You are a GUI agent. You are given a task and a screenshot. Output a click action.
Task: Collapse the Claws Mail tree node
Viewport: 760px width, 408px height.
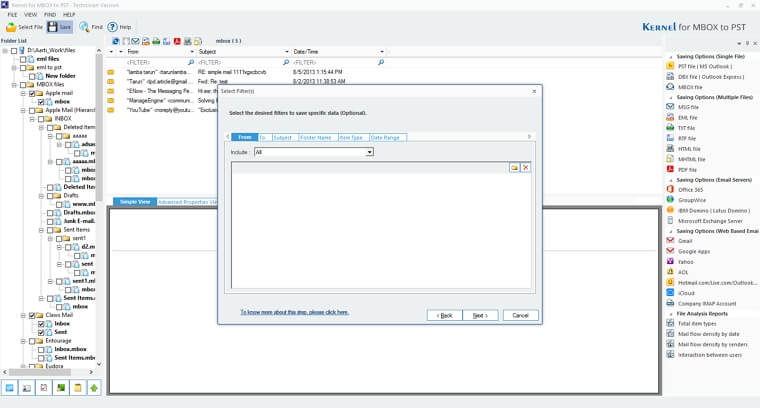click(23, 315)
